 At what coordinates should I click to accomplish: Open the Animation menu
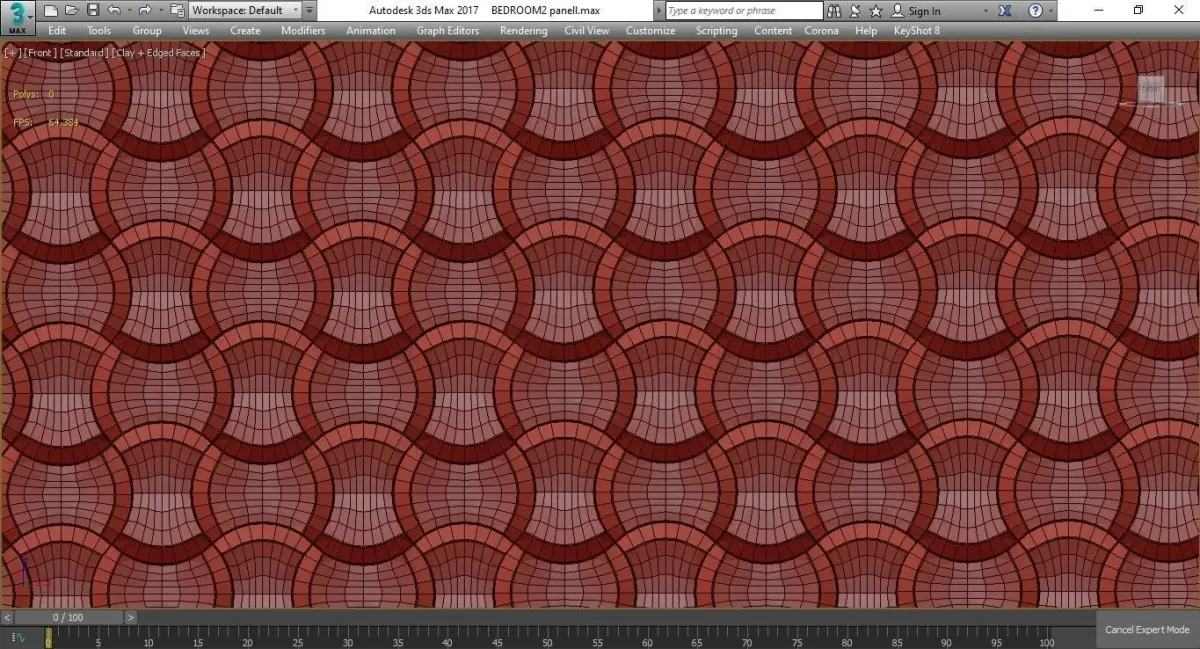[371, 30]
